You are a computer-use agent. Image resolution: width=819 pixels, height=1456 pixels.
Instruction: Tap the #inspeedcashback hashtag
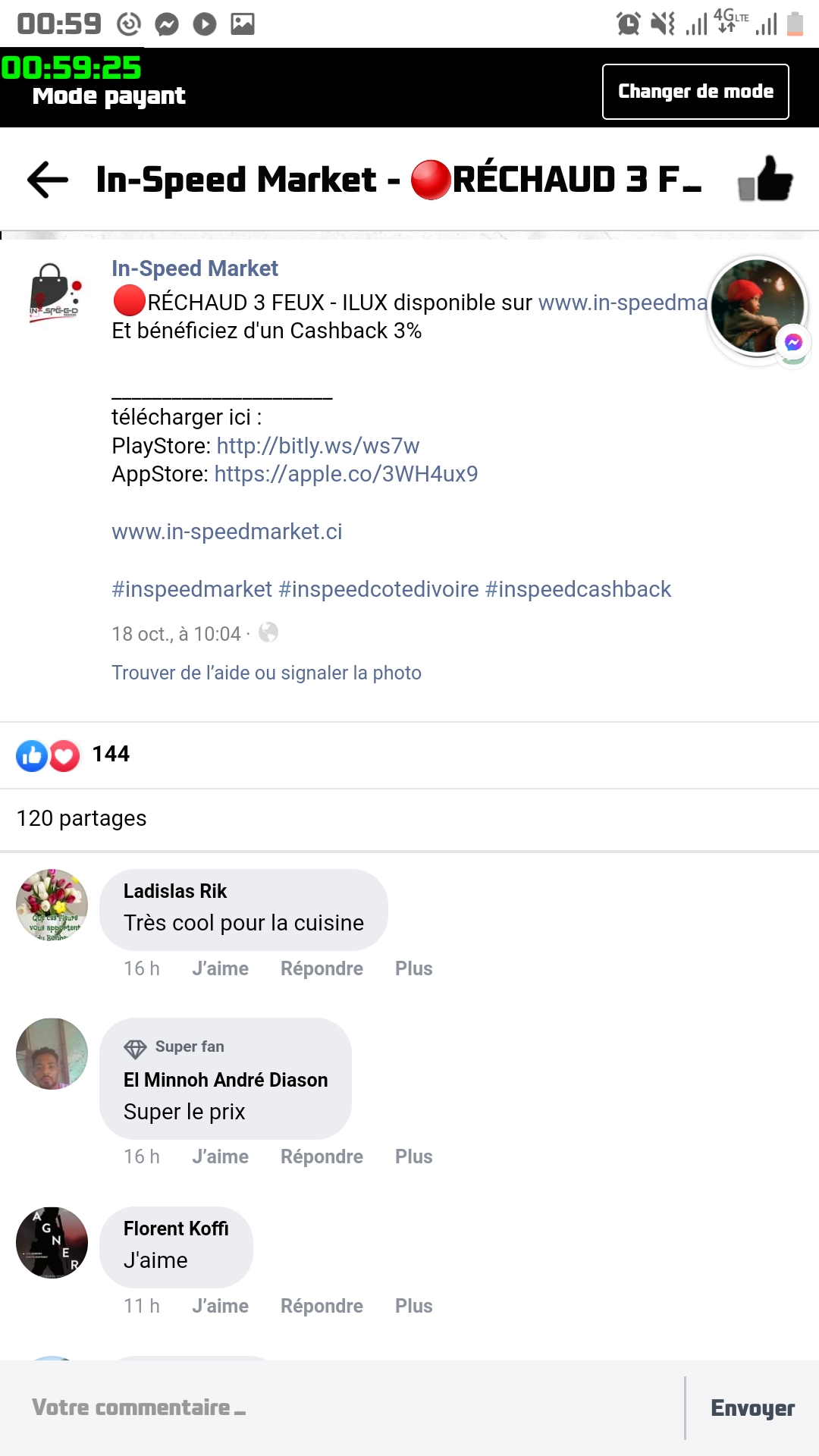pyautogui.click(x=578, y=589)
